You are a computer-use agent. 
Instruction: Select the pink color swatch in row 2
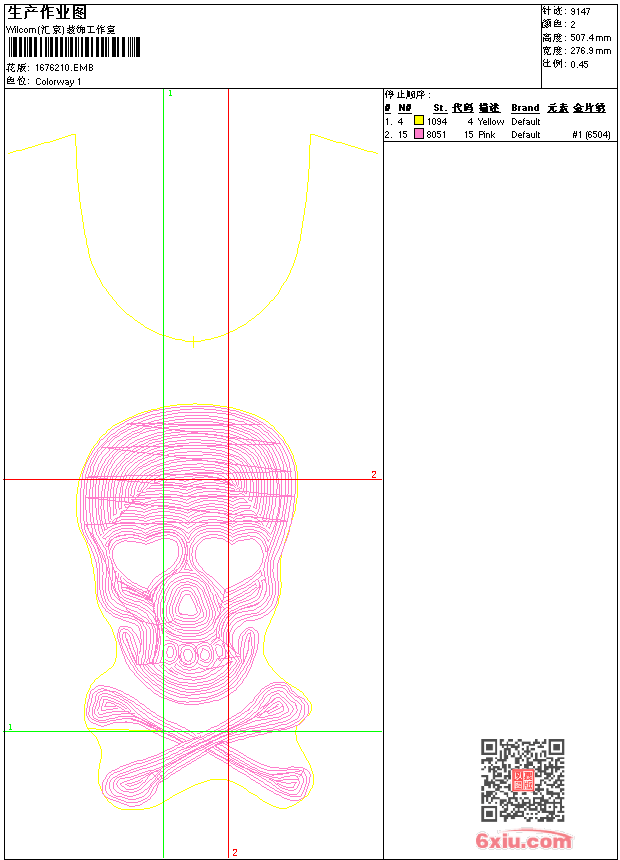pos(419,134)
